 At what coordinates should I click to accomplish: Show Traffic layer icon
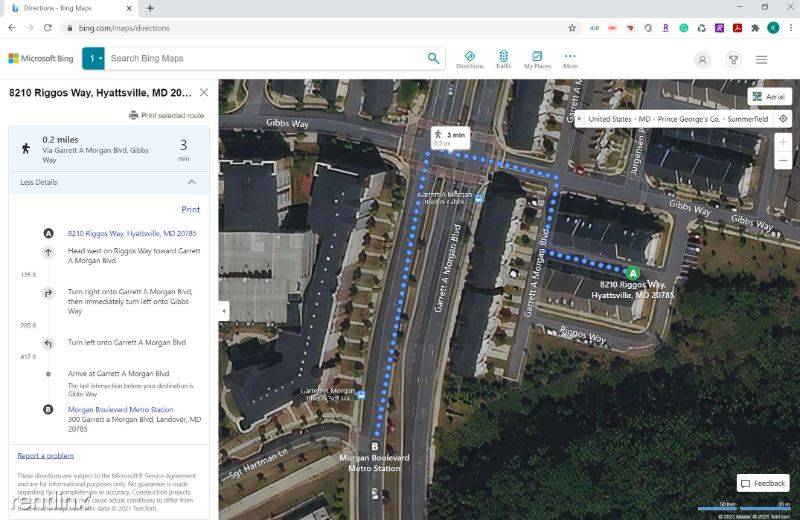coord(503,59)
